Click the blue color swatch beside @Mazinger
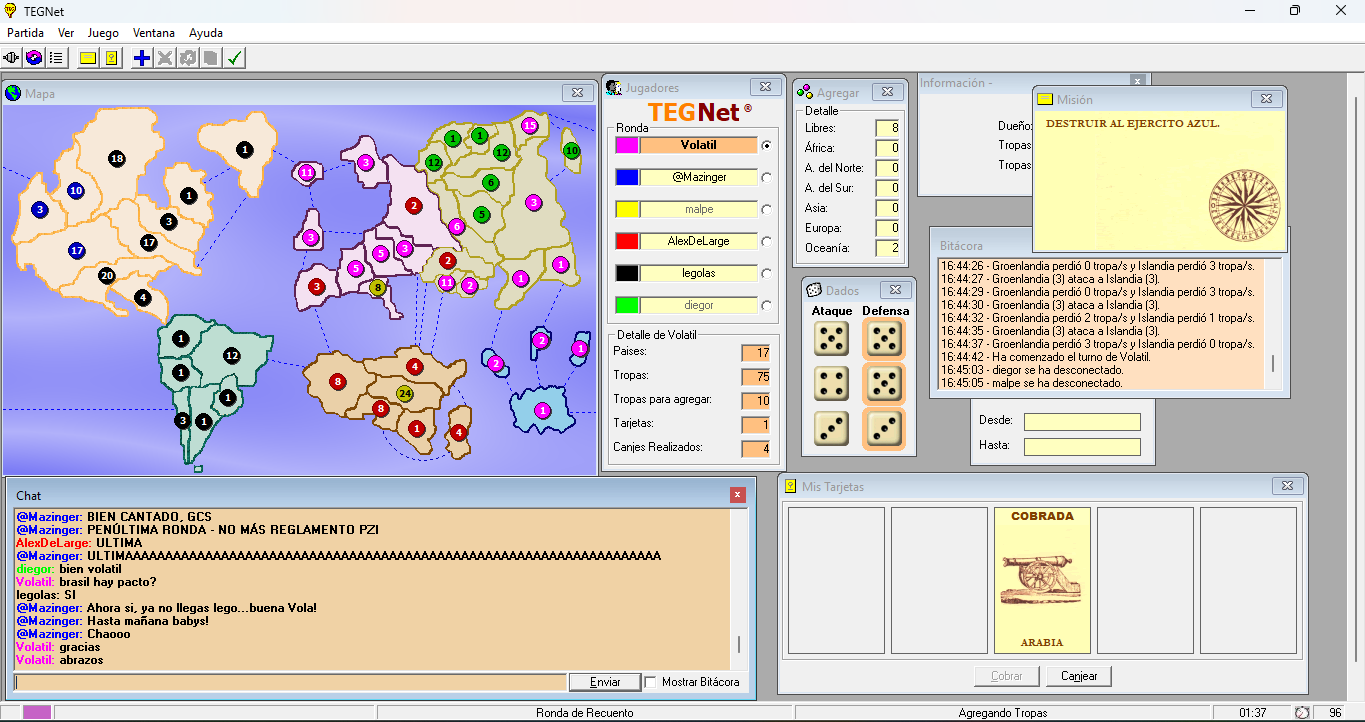 coord(627,177)
